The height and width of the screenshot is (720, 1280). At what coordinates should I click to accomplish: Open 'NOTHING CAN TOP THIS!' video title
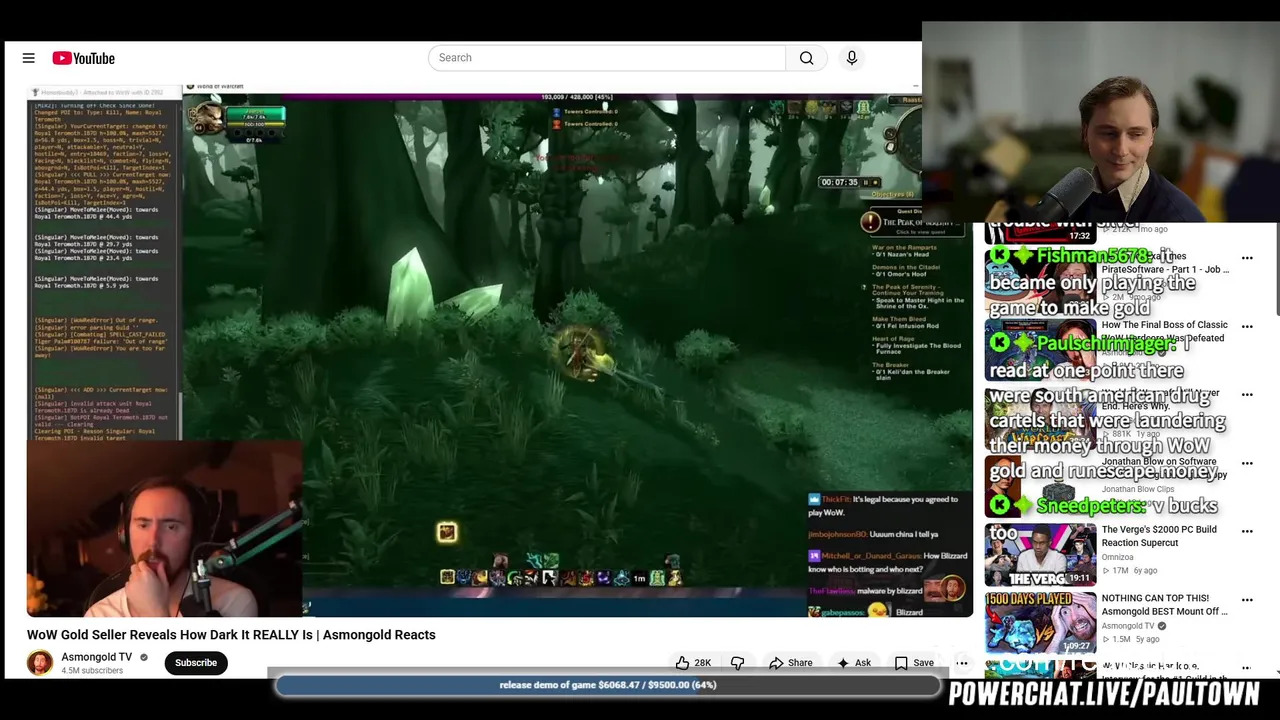(1165, 604)
